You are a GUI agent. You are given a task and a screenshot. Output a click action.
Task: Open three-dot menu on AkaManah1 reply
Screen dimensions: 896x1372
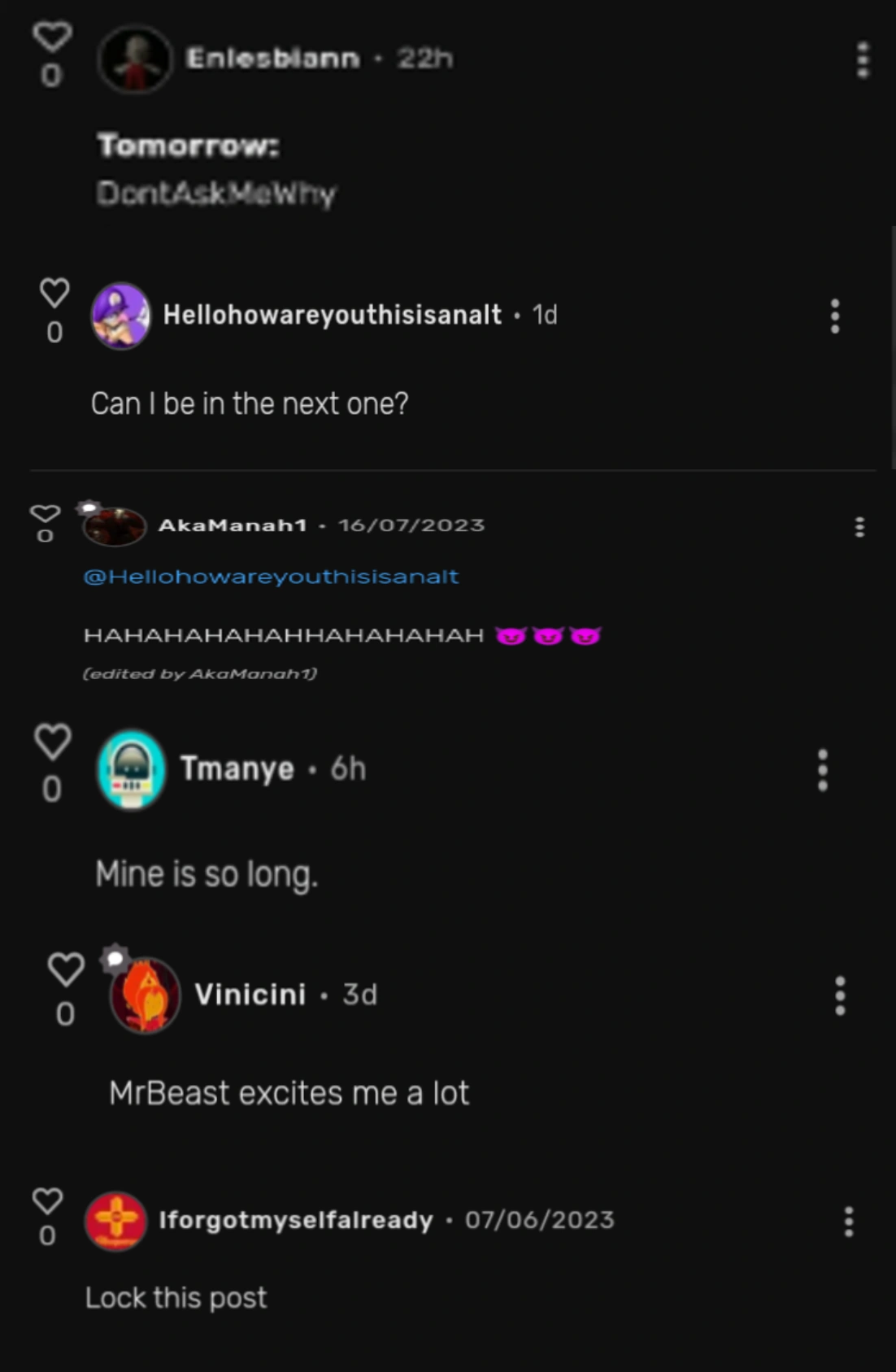click(859, 527)
